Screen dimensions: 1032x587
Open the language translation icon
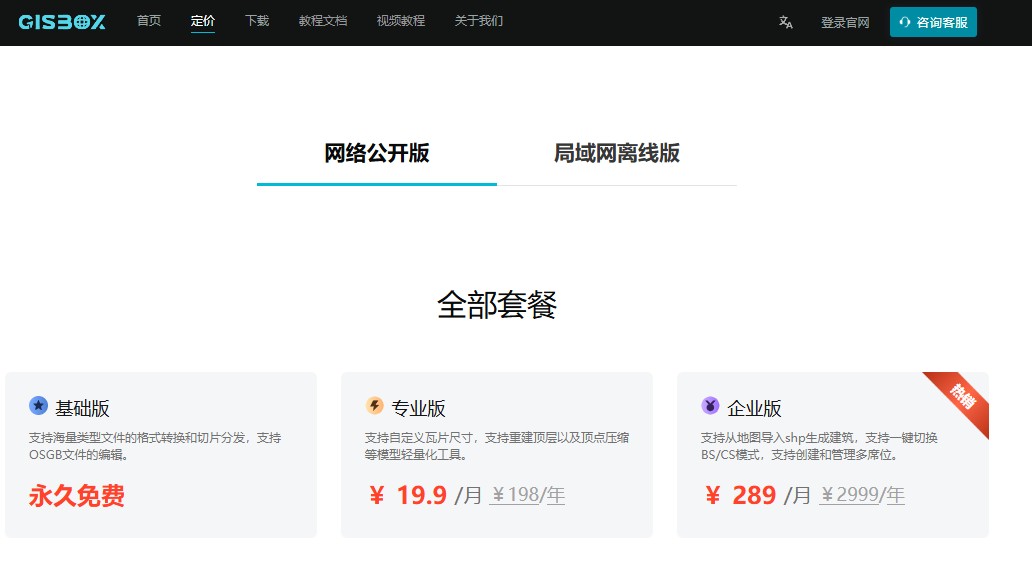(x=786, y=22)
